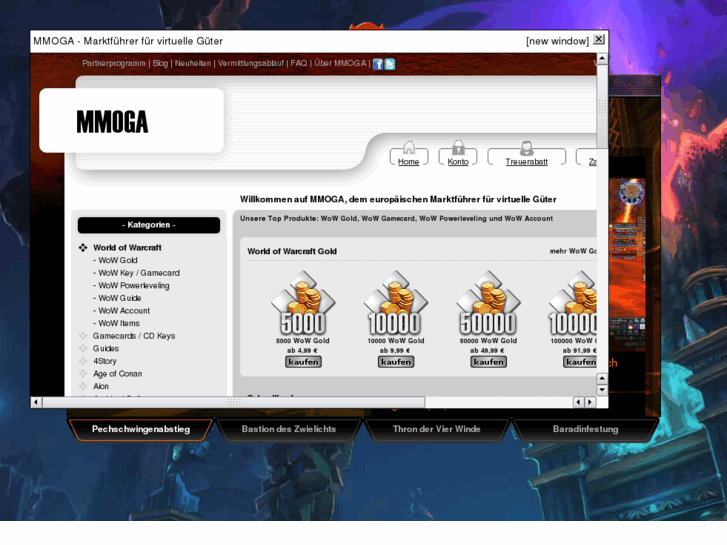Click the World of Warcraft category bullet icon
This screenshot has height=545, width=727.
pyautogui.click(x=83, y=248)
